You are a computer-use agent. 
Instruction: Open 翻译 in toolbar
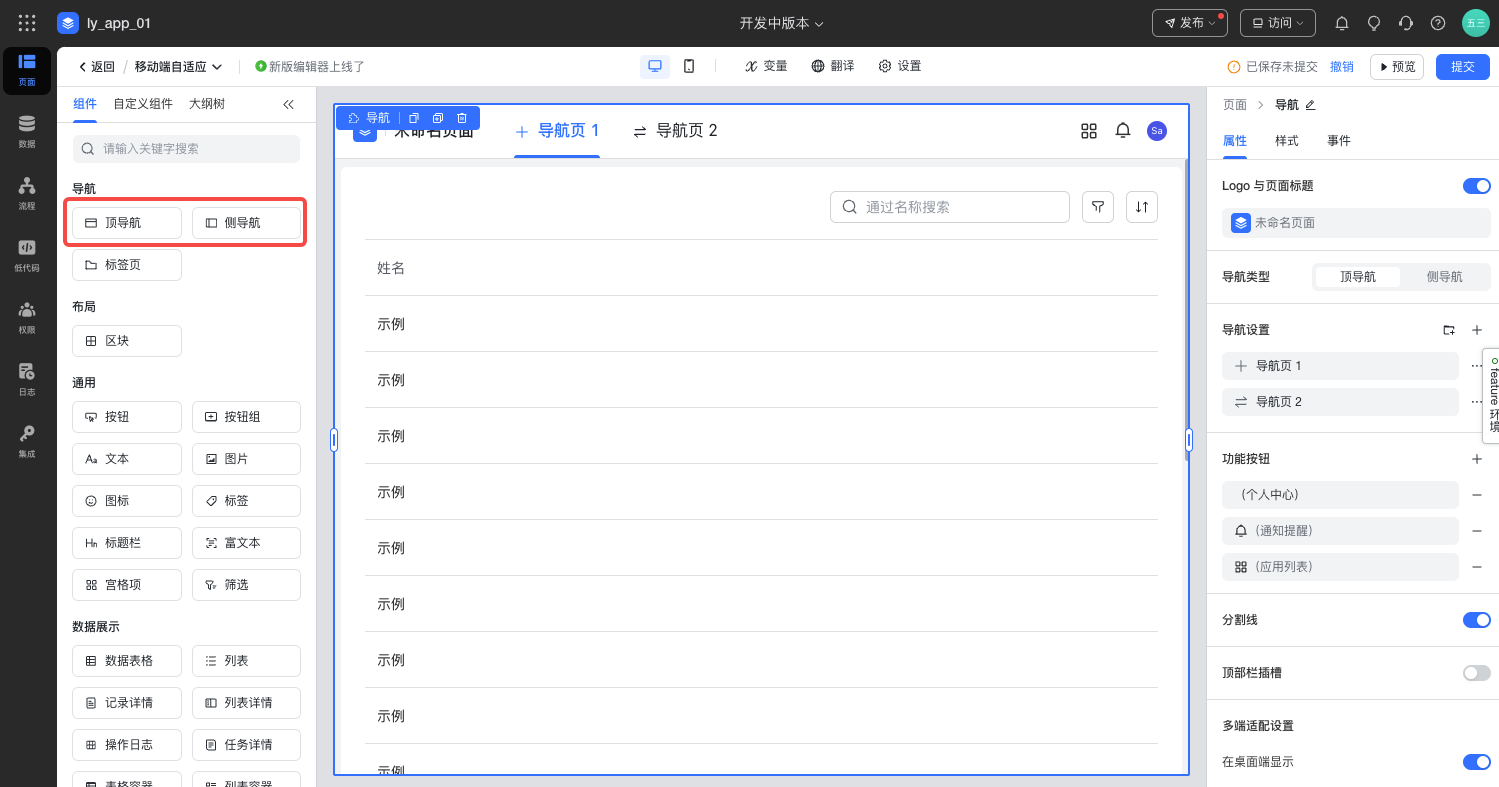[833, 66]
